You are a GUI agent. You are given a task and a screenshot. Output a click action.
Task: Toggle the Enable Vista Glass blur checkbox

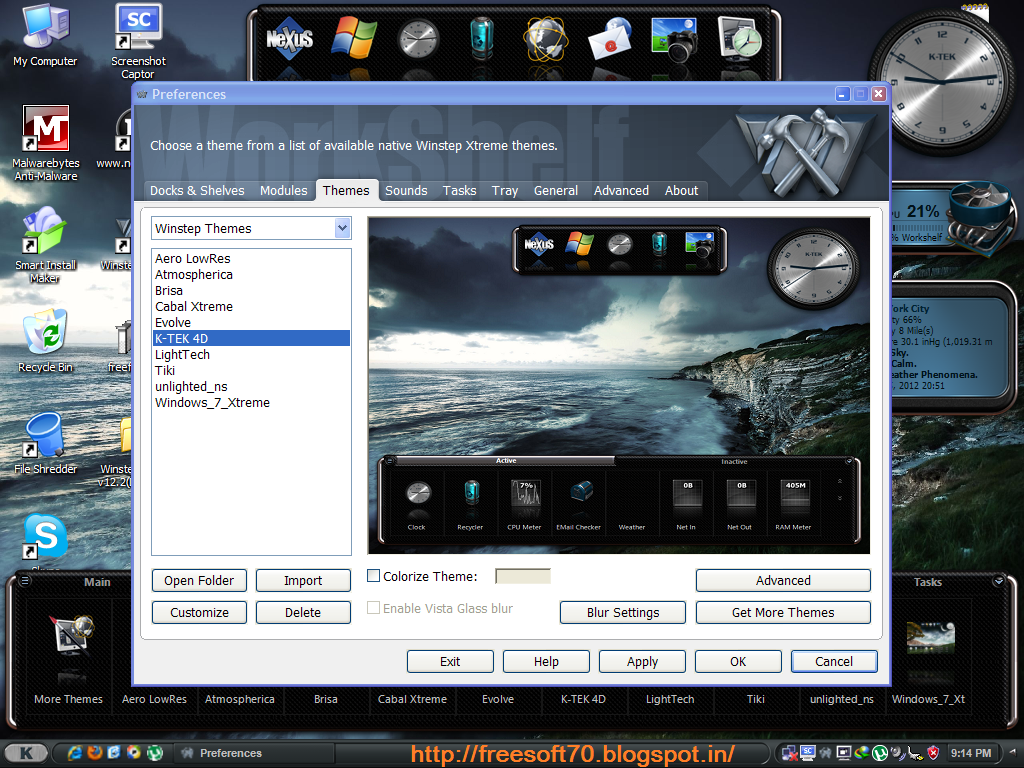point(373,607)
